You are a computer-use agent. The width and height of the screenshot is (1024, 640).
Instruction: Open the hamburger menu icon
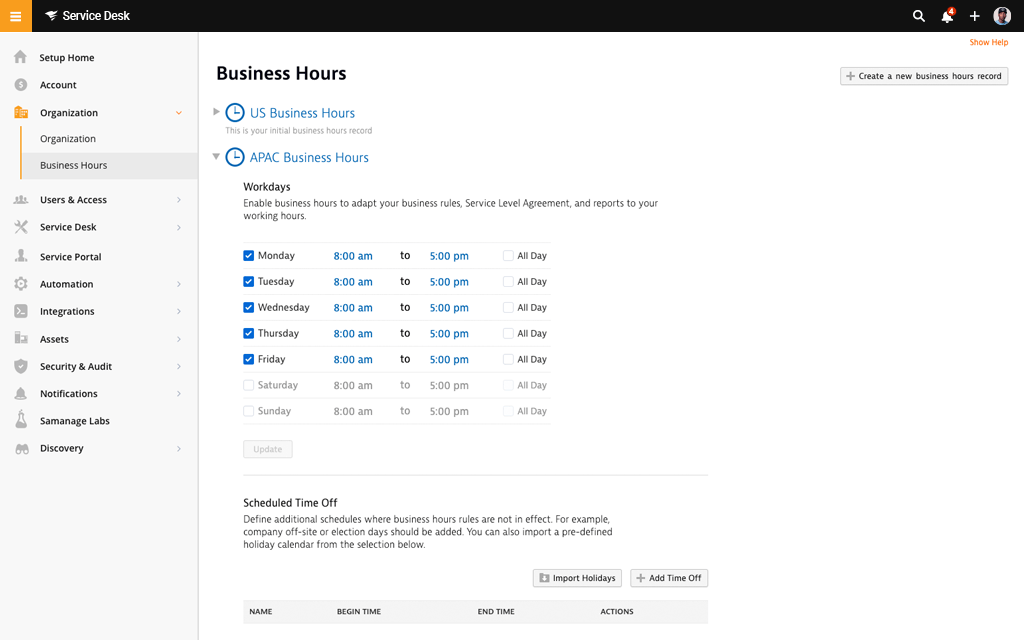16,16
